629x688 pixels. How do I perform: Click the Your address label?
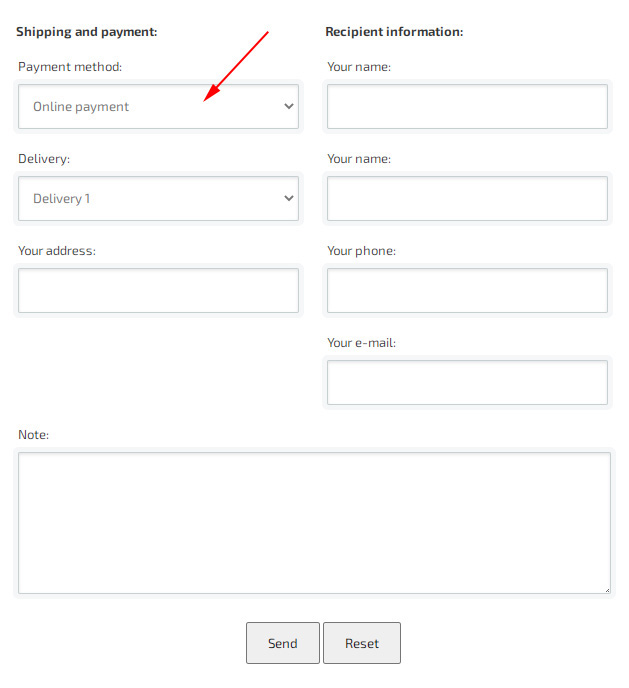57,251
